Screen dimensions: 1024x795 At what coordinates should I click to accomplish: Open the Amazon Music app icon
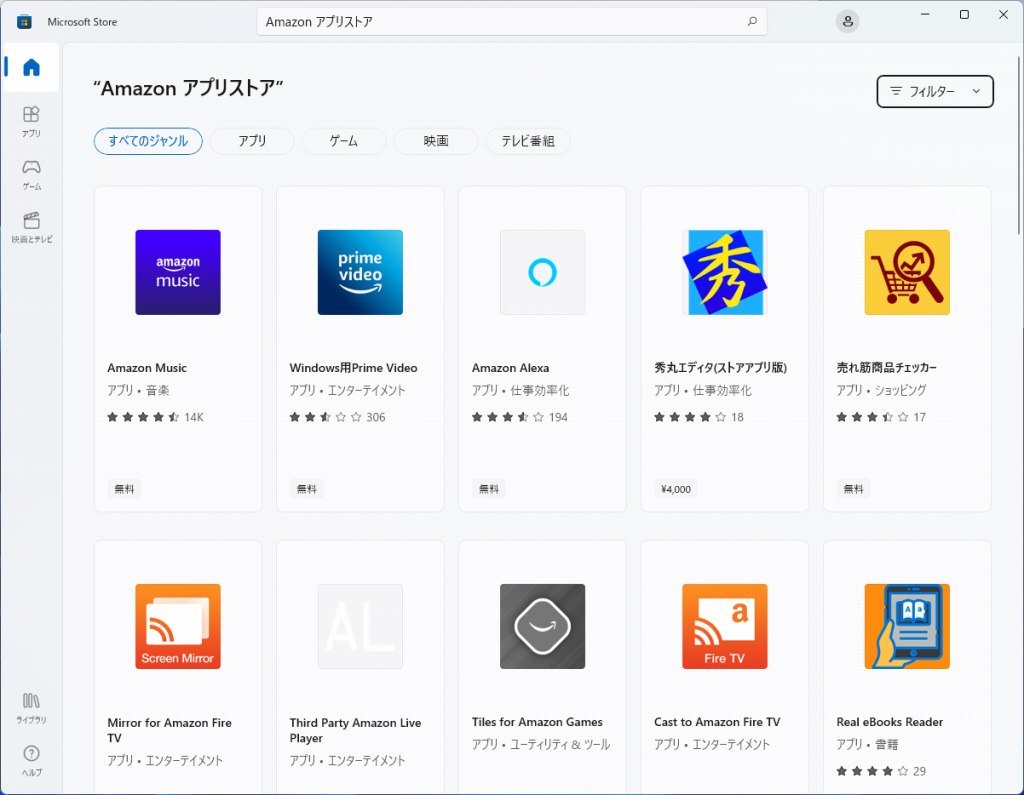tap(178, 272)
